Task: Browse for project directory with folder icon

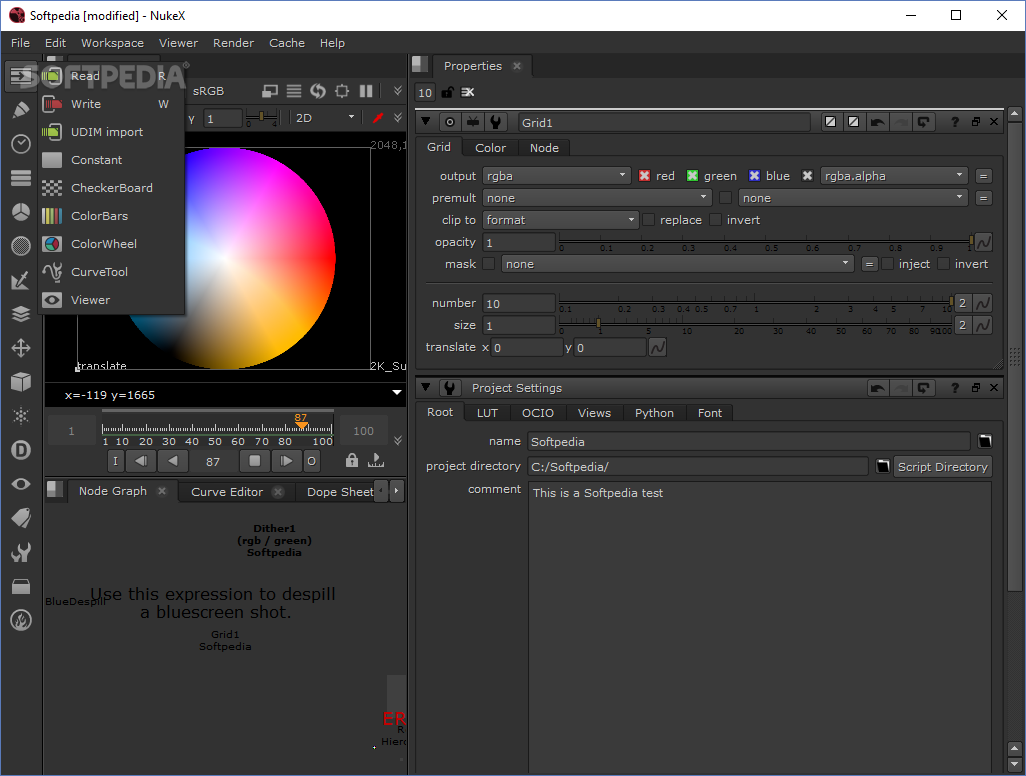Action: click(x=883, y=467)
